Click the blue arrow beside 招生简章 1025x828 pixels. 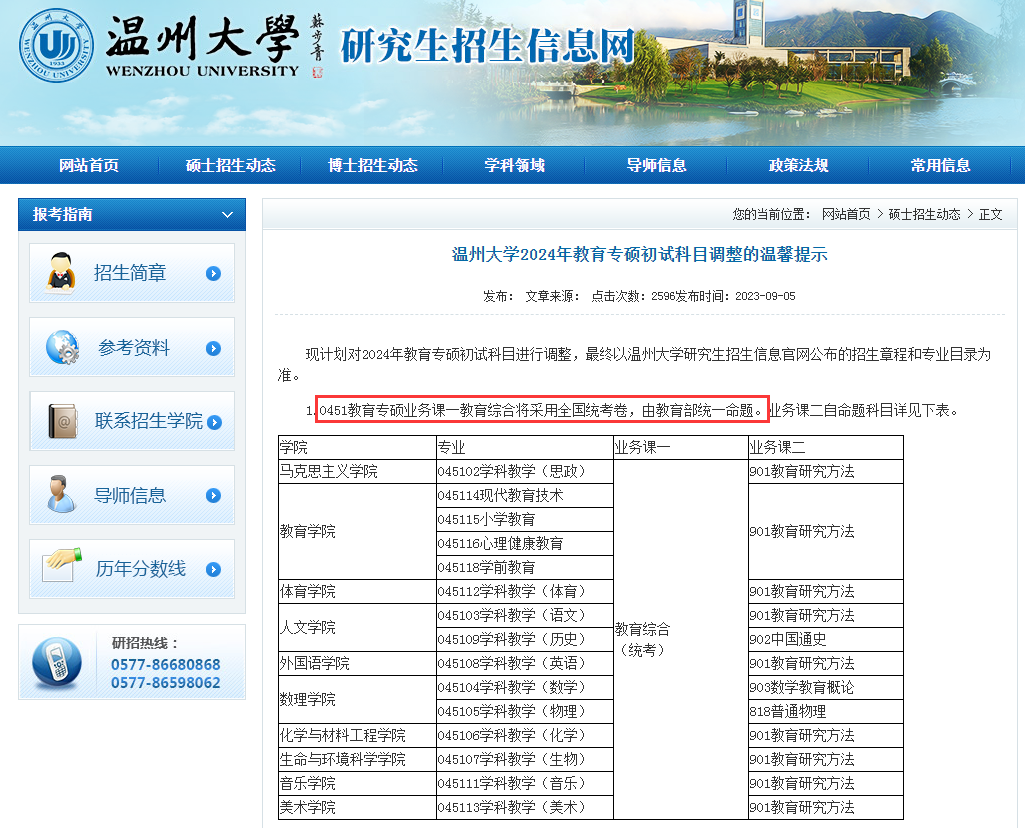(213, 274)
